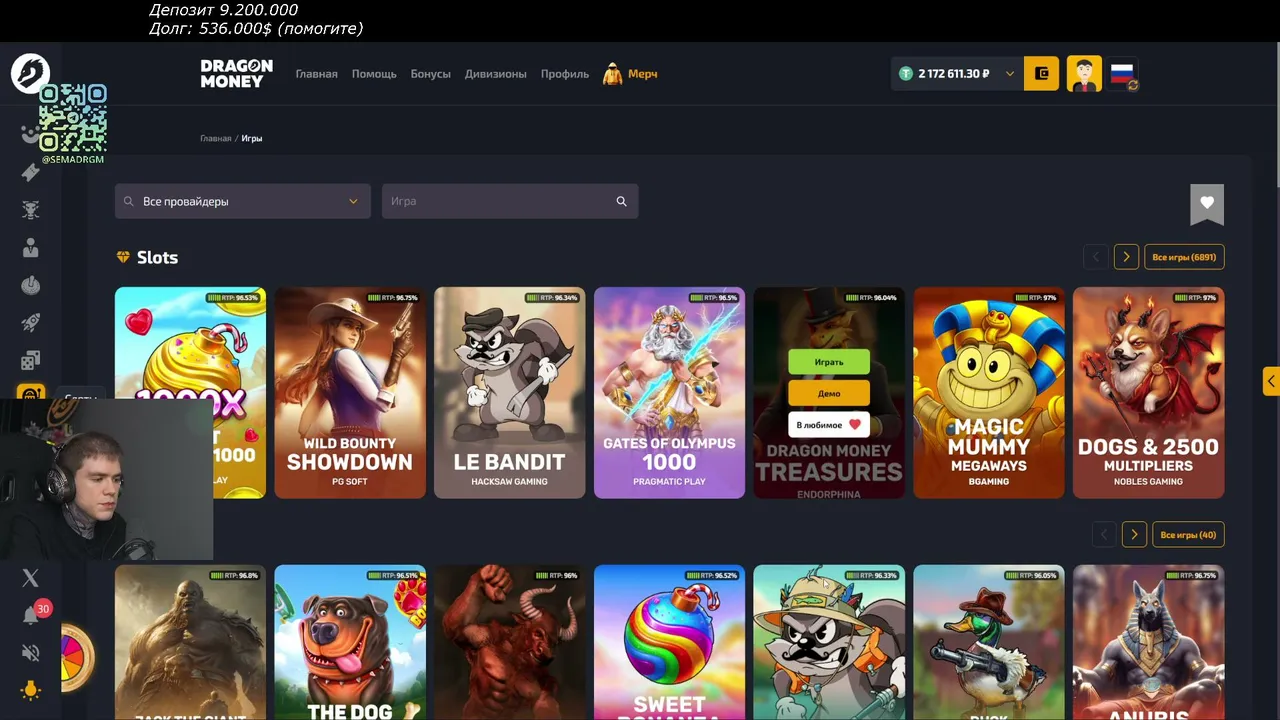The width and height of the screenshot is (1280, 720).
Task: Open the giant warrior game card
Action: point(190,642)
